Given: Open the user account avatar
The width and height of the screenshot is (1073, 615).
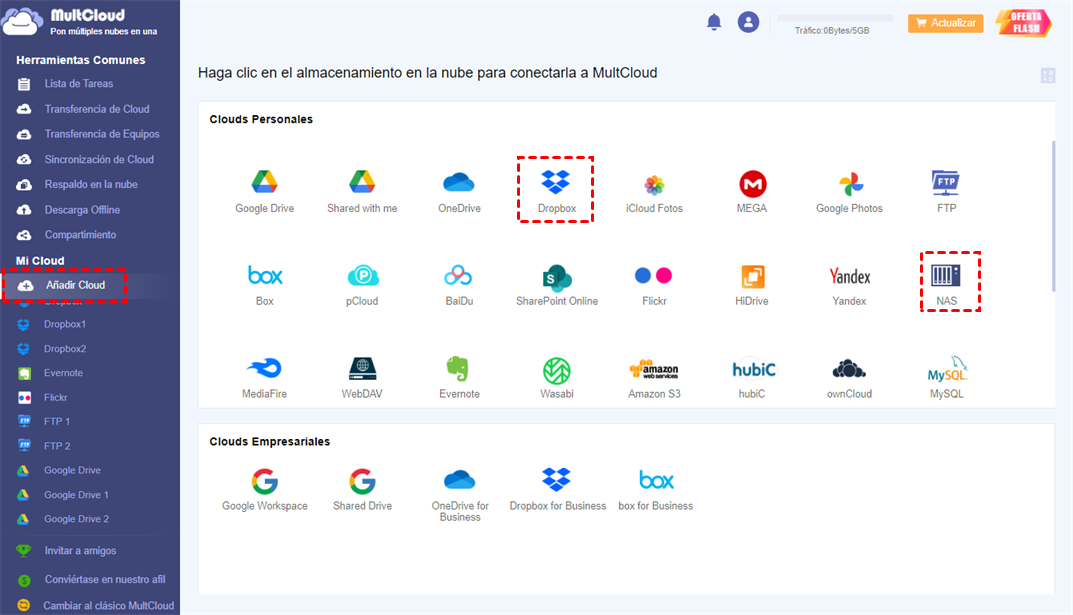Looking at the screenshot, I should click(748, 22).
